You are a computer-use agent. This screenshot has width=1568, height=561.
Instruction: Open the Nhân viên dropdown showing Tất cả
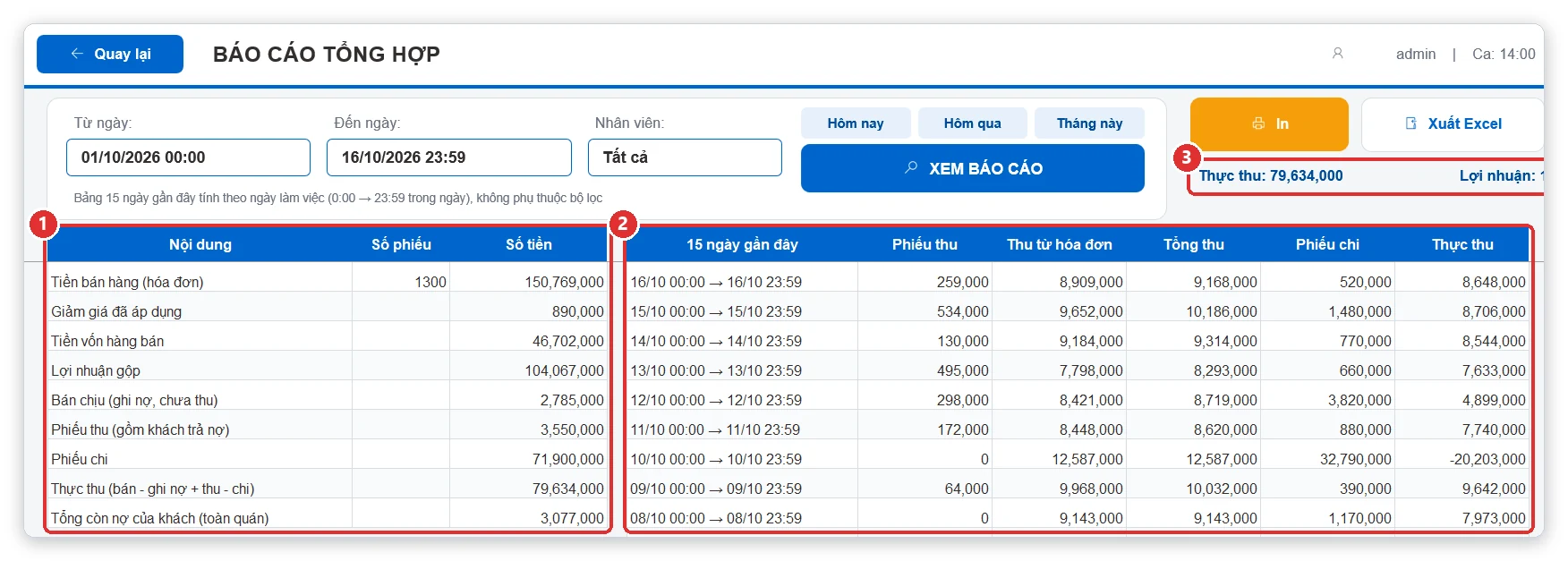(685, 157)
